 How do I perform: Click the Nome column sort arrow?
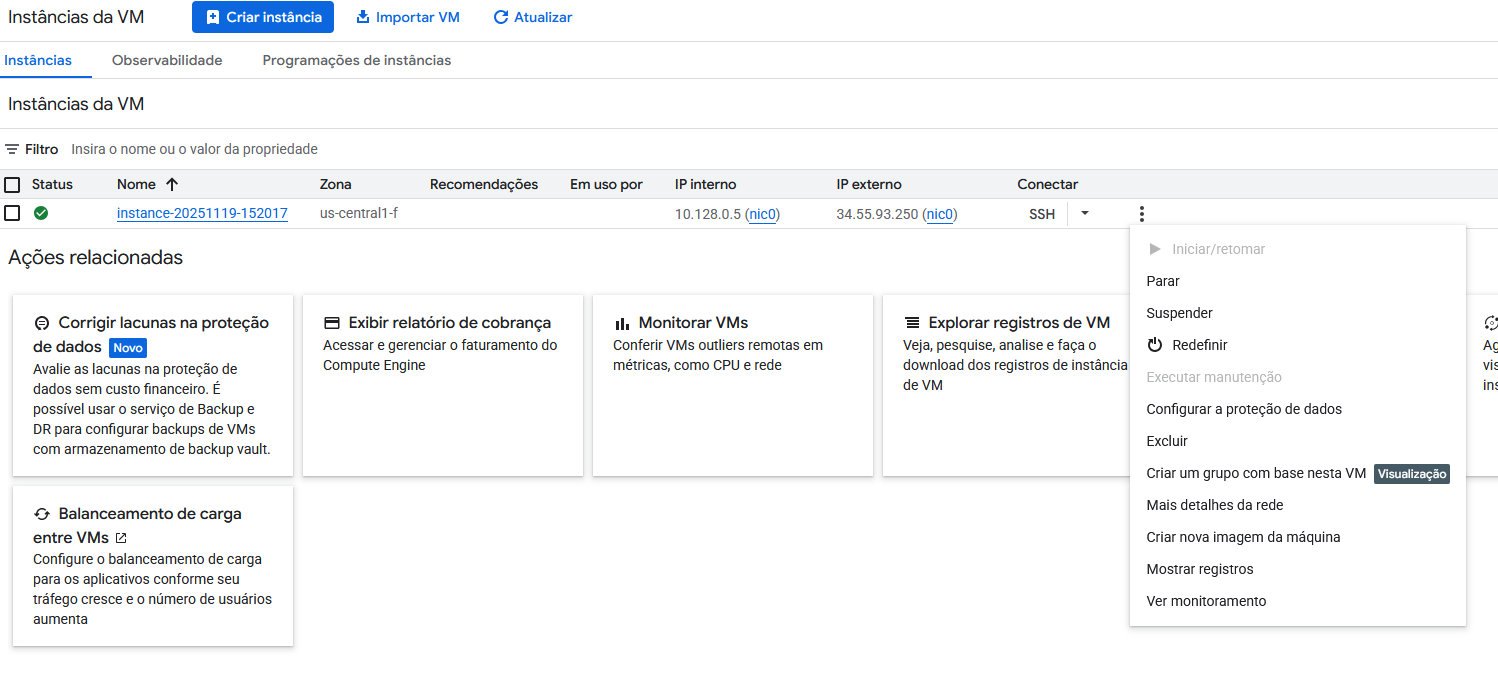pyautogui.click(x=172, y=184)
